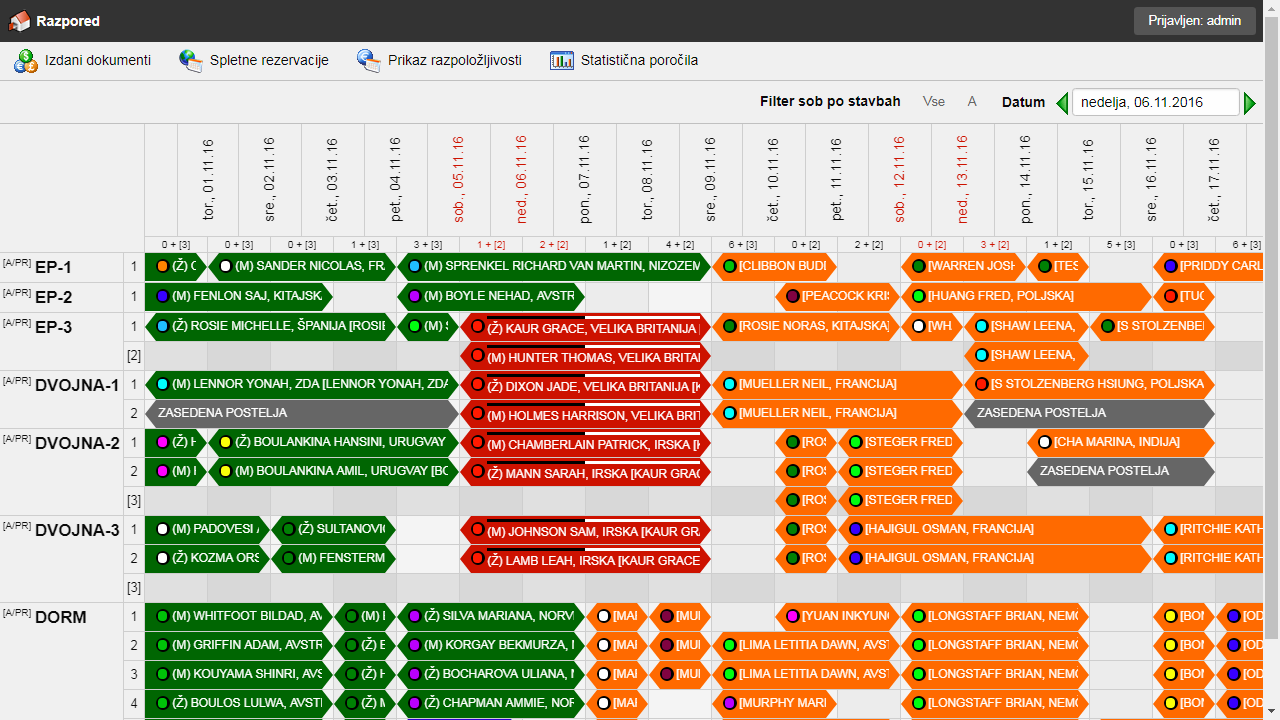Click the EP-1 room label
This screenshot has height=720, width=1280.
tap(53, 268)
